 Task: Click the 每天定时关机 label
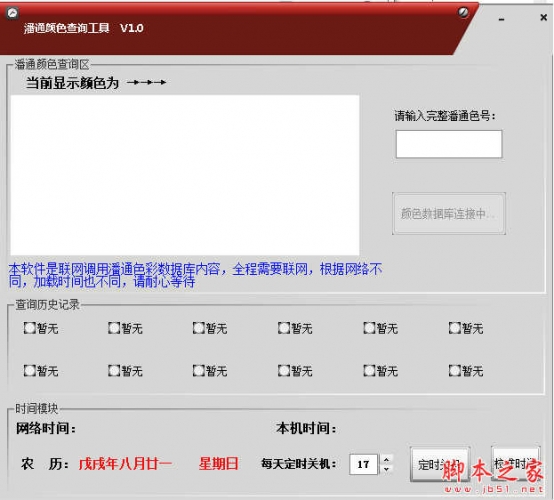click(x=299, y=464)
